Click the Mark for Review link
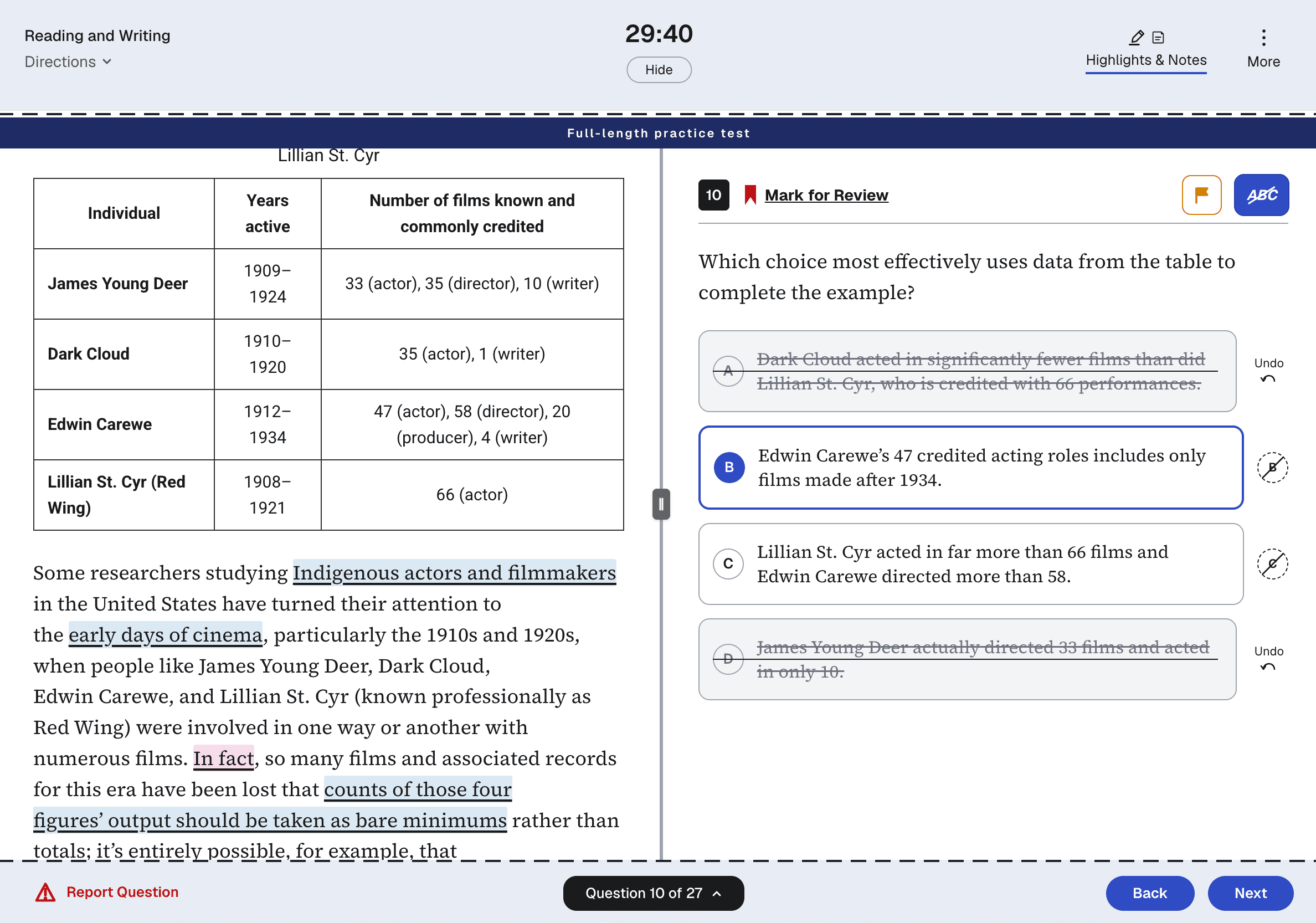Screen dimensions: 1316x923 pos(826,195)
